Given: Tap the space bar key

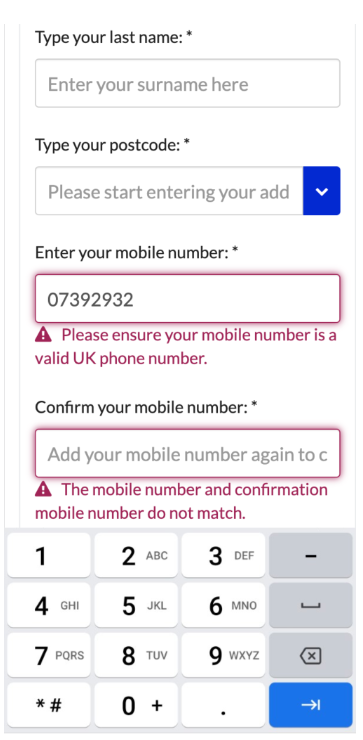Looking at the screenshot, I should (x=311, y=605).
